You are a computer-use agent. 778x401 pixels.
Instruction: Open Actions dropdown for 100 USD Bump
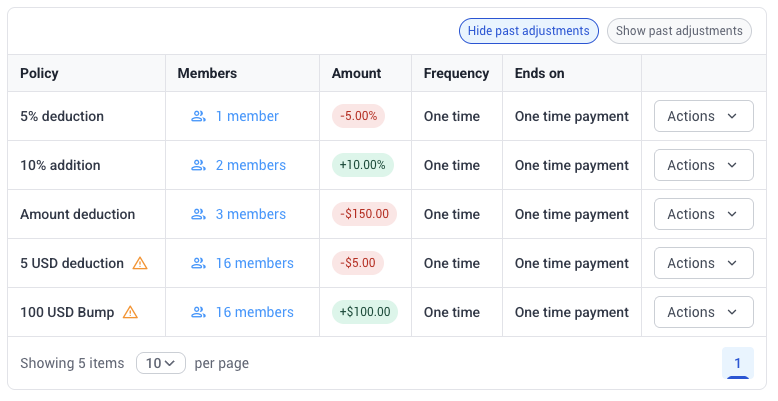[x=704, y=312]
